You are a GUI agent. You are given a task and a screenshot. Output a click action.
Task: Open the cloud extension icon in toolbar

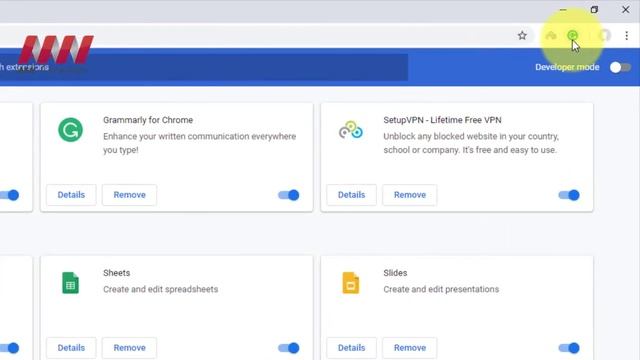[551, 36]
